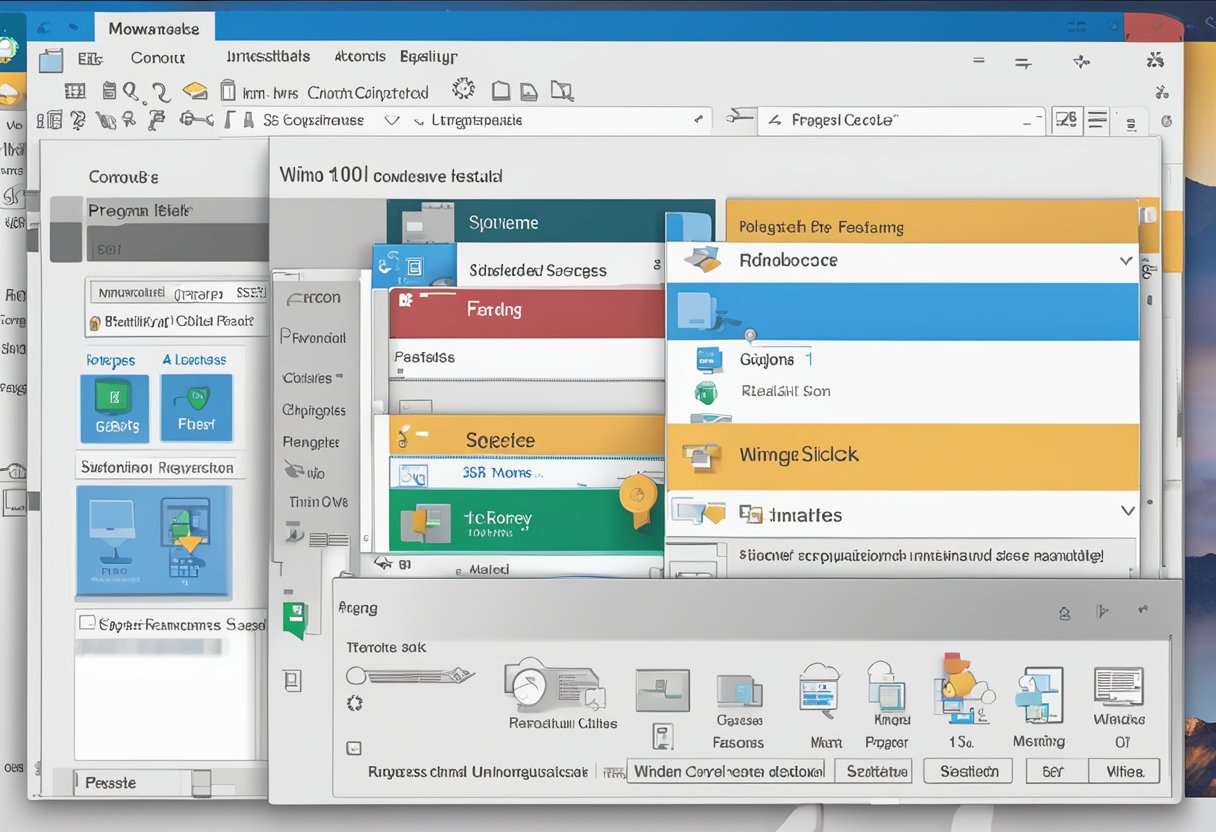Switch to the Imessitbals tab
The image size is (1216, 832).
pyautogui.click(x=267, y=57)
